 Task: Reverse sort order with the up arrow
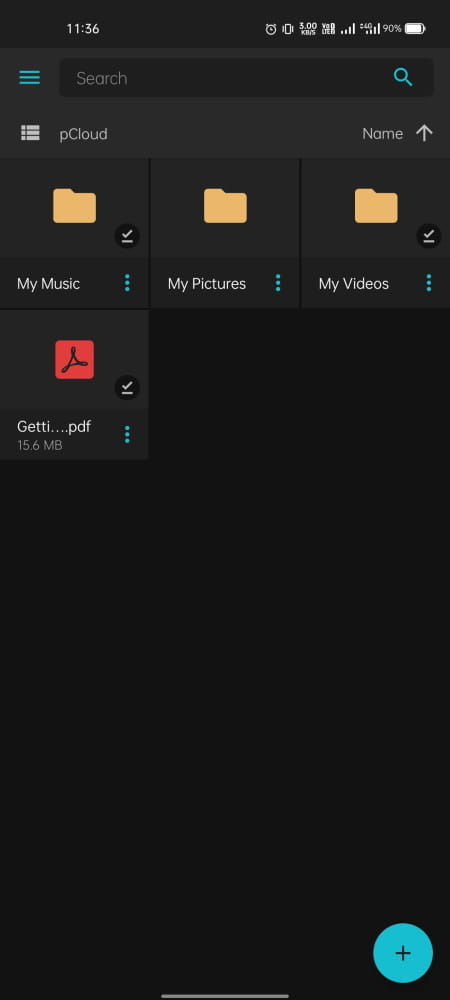click(x=425, y=133)
